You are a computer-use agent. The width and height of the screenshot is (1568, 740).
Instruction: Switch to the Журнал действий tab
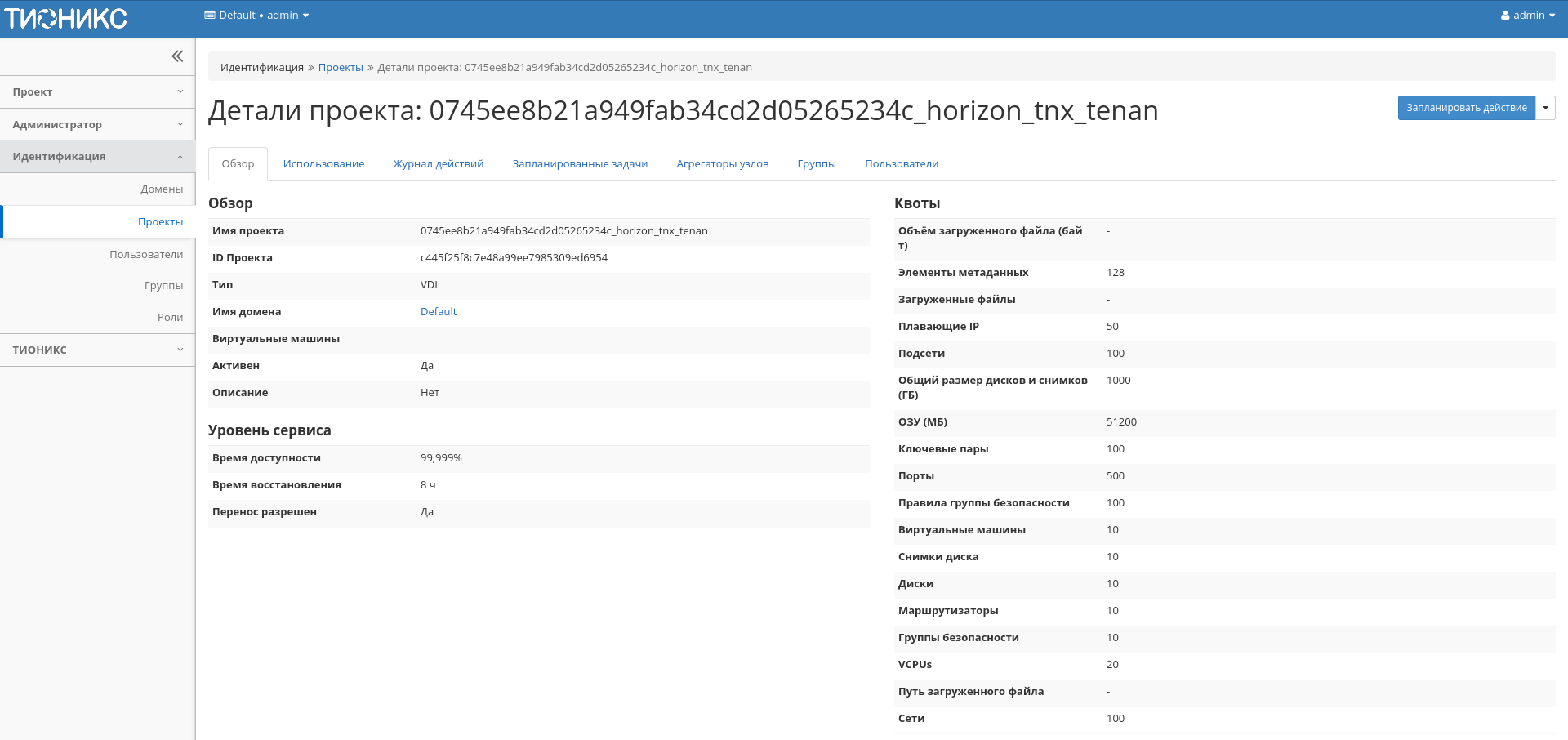(439, 164)
